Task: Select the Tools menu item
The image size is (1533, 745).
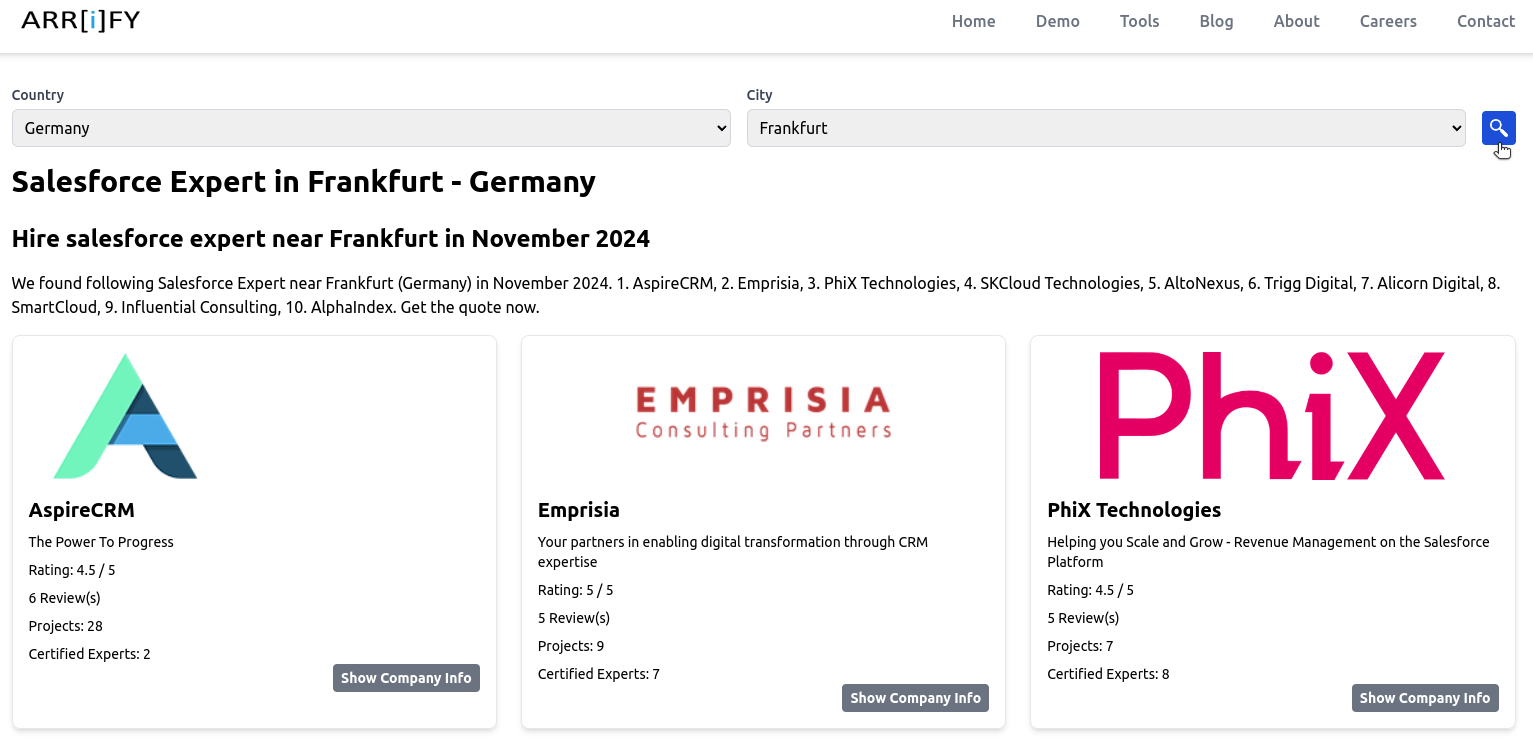Action: 1139,21
